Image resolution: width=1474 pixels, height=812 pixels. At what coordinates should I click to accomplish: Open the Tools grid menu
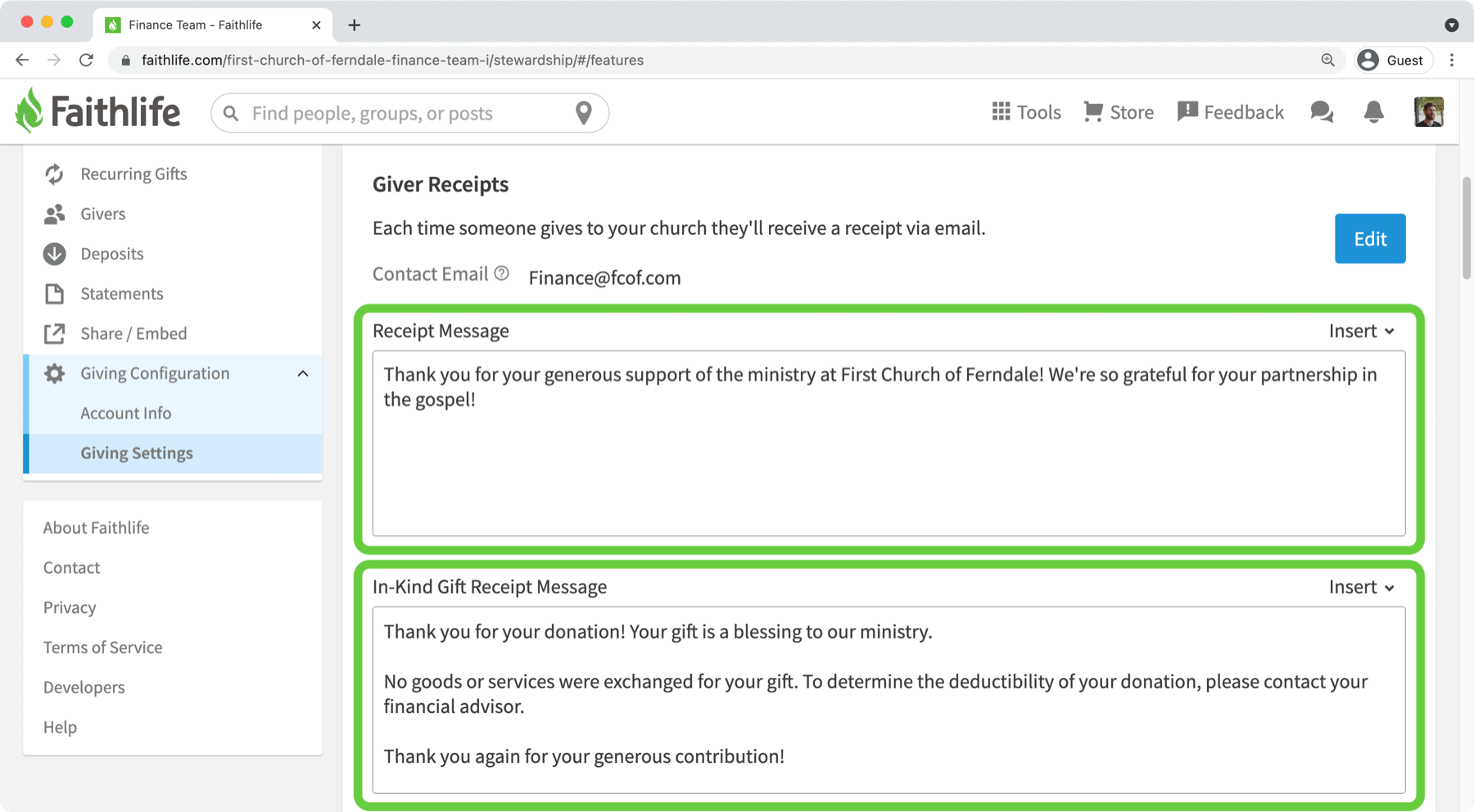tap(1026, 112)
